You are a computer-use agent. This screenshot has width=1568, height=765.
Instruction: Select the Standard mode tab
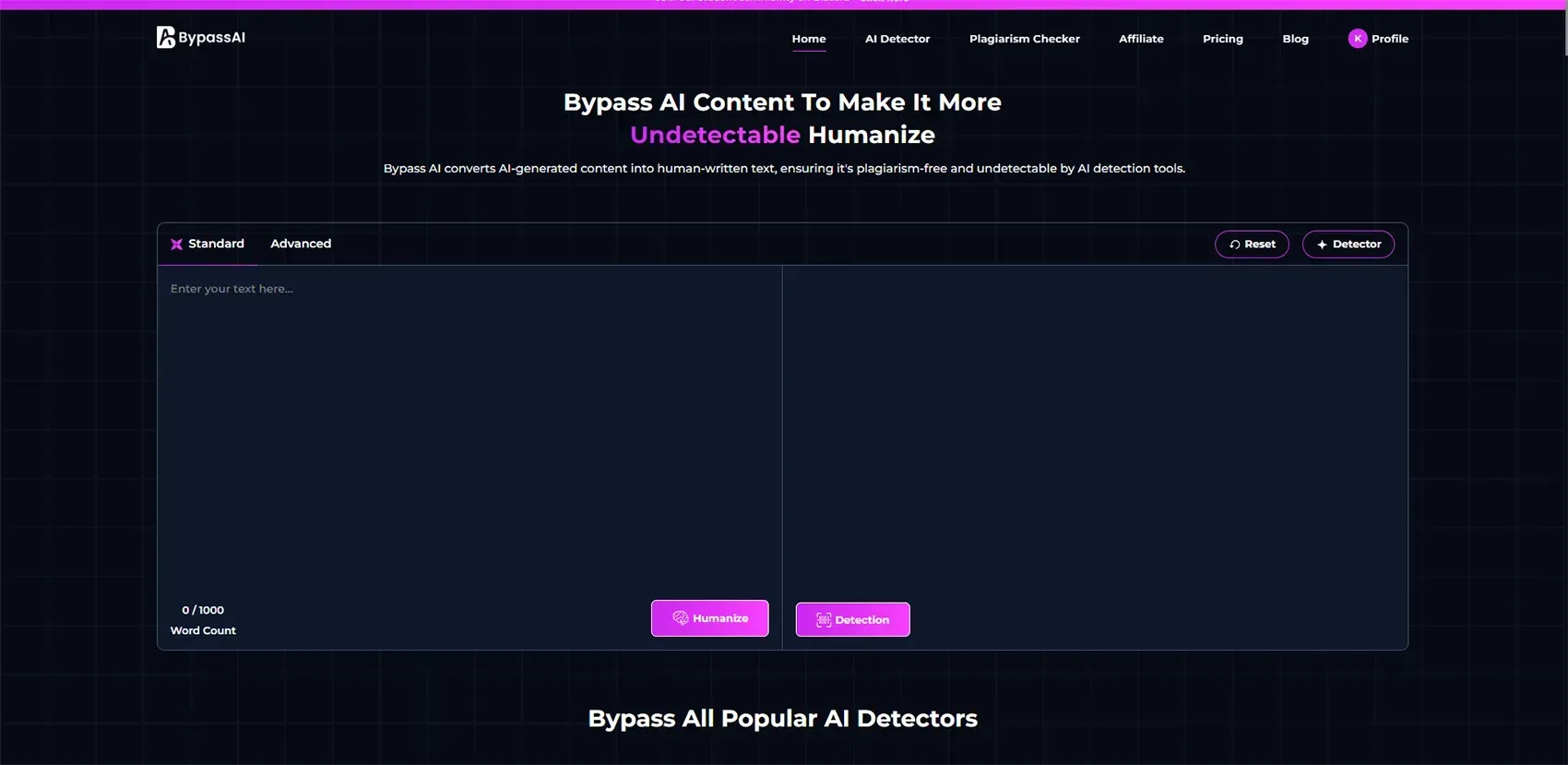pos(208,244)
